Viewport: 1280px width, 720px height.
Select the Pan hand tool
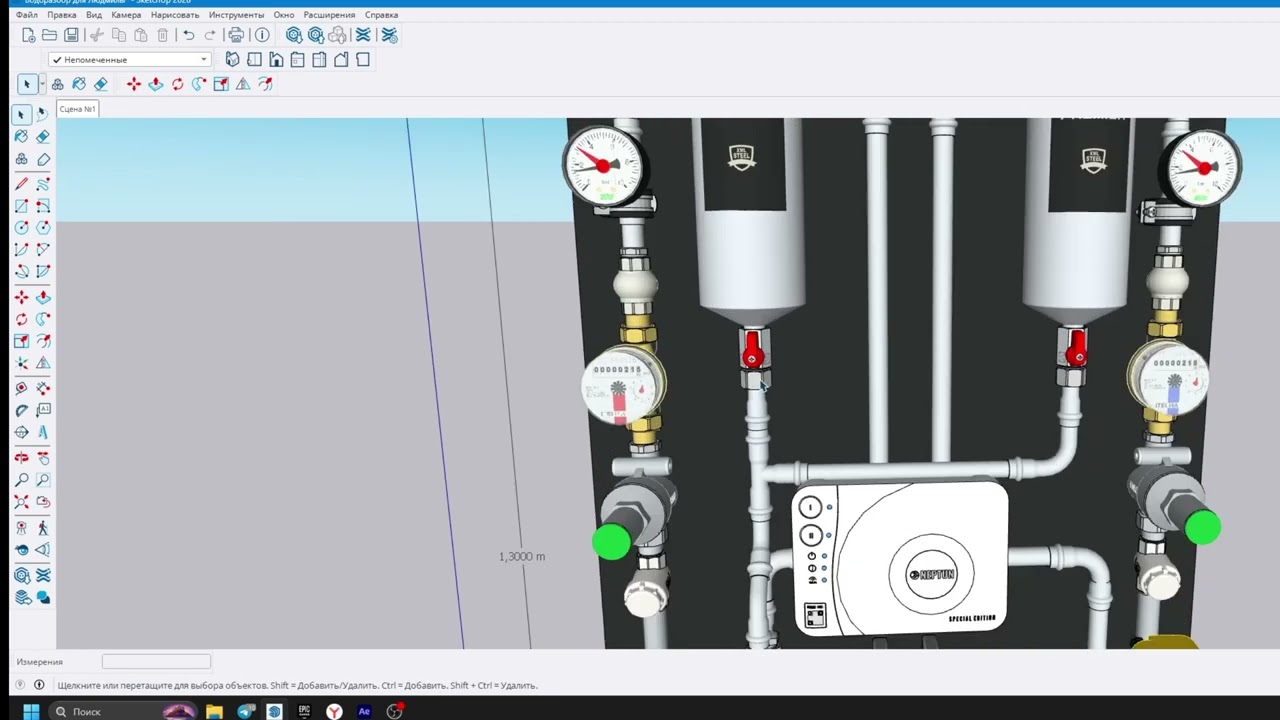click(x=43, y=458)
